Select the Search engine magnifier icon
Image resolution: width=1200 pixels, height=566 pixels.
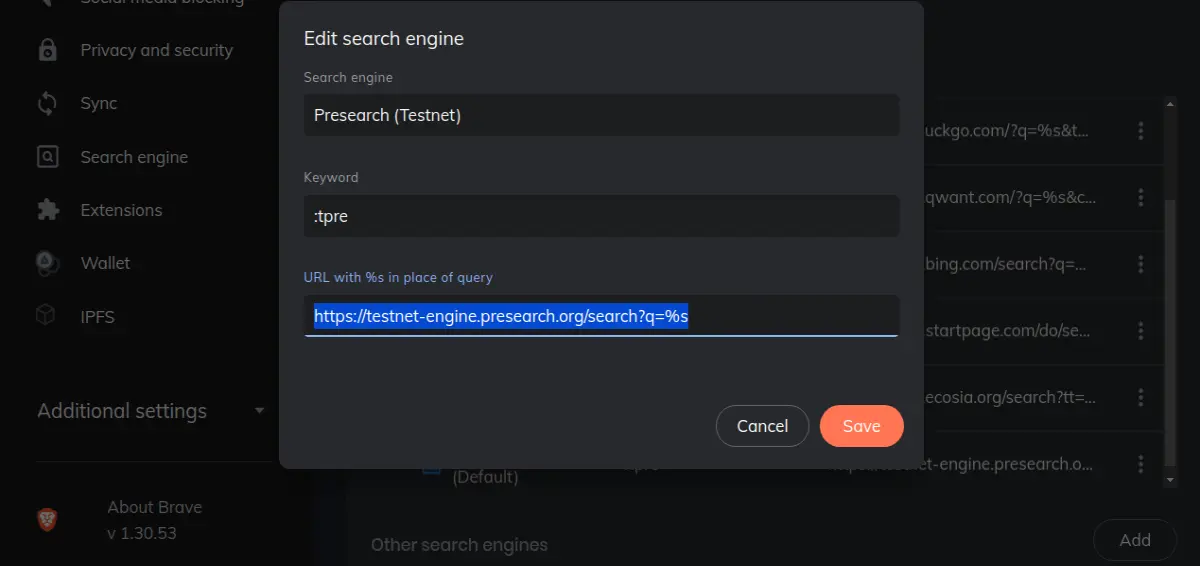coord(47,157)
